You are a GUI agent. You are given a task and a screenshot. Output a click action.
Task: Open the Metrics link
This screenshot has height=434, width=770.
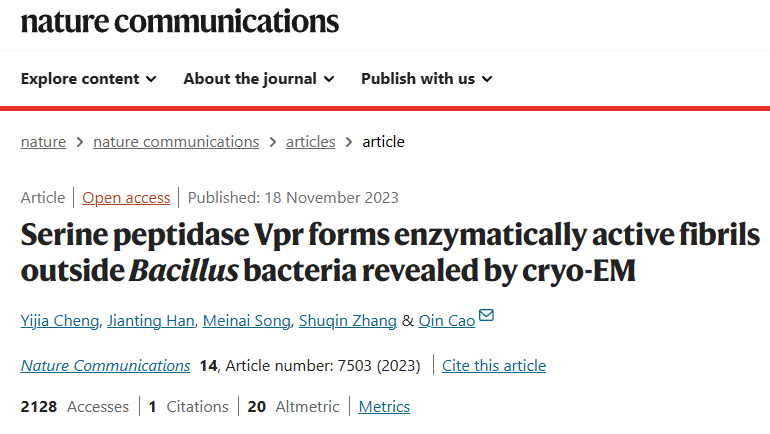pyautogui.click(x=384, y=407)
